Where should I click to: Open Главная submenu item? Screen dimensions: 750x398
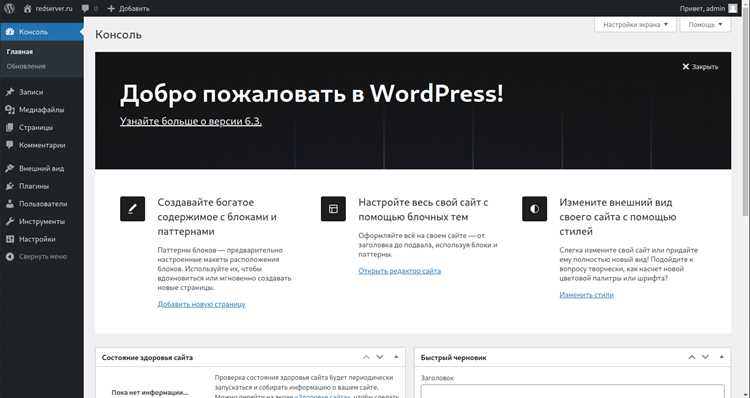pos(20,52)
